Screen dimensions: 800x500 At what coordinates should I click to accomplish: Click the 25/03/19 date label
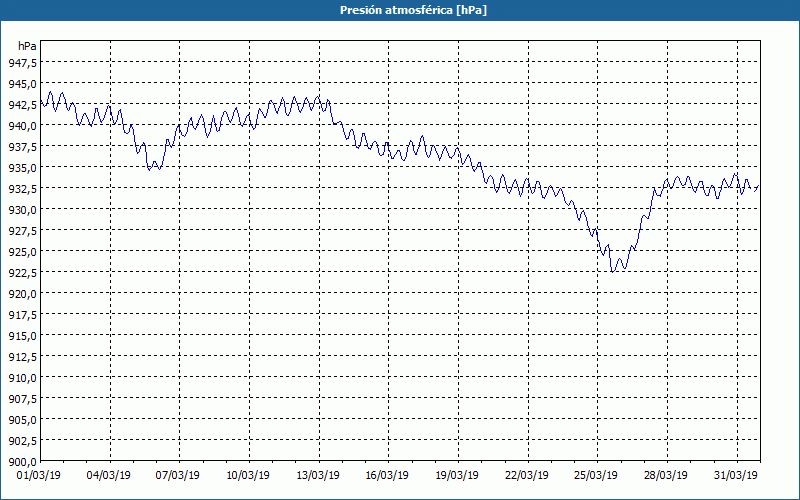[x=598, y=475]
